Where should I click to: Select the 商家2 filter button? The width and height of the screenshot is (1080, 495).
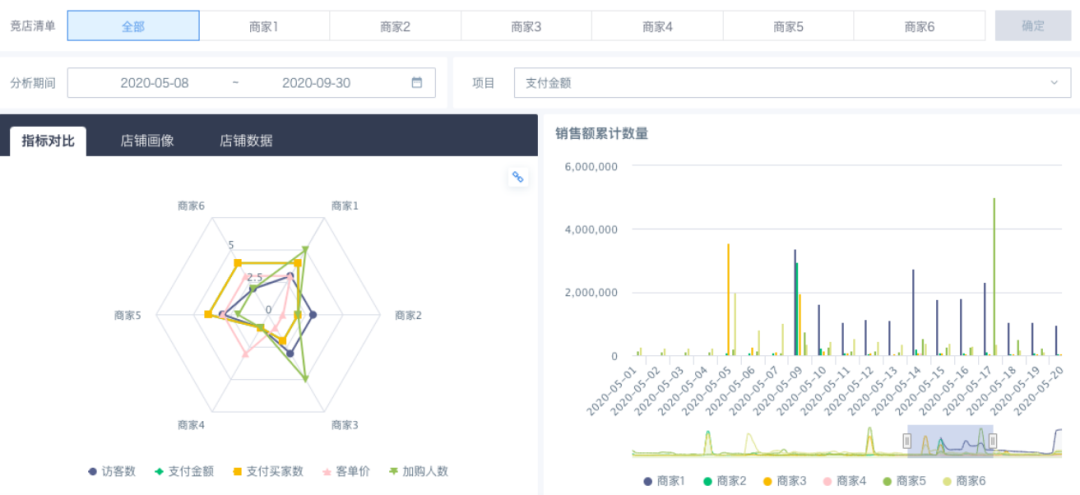point(395,26)
